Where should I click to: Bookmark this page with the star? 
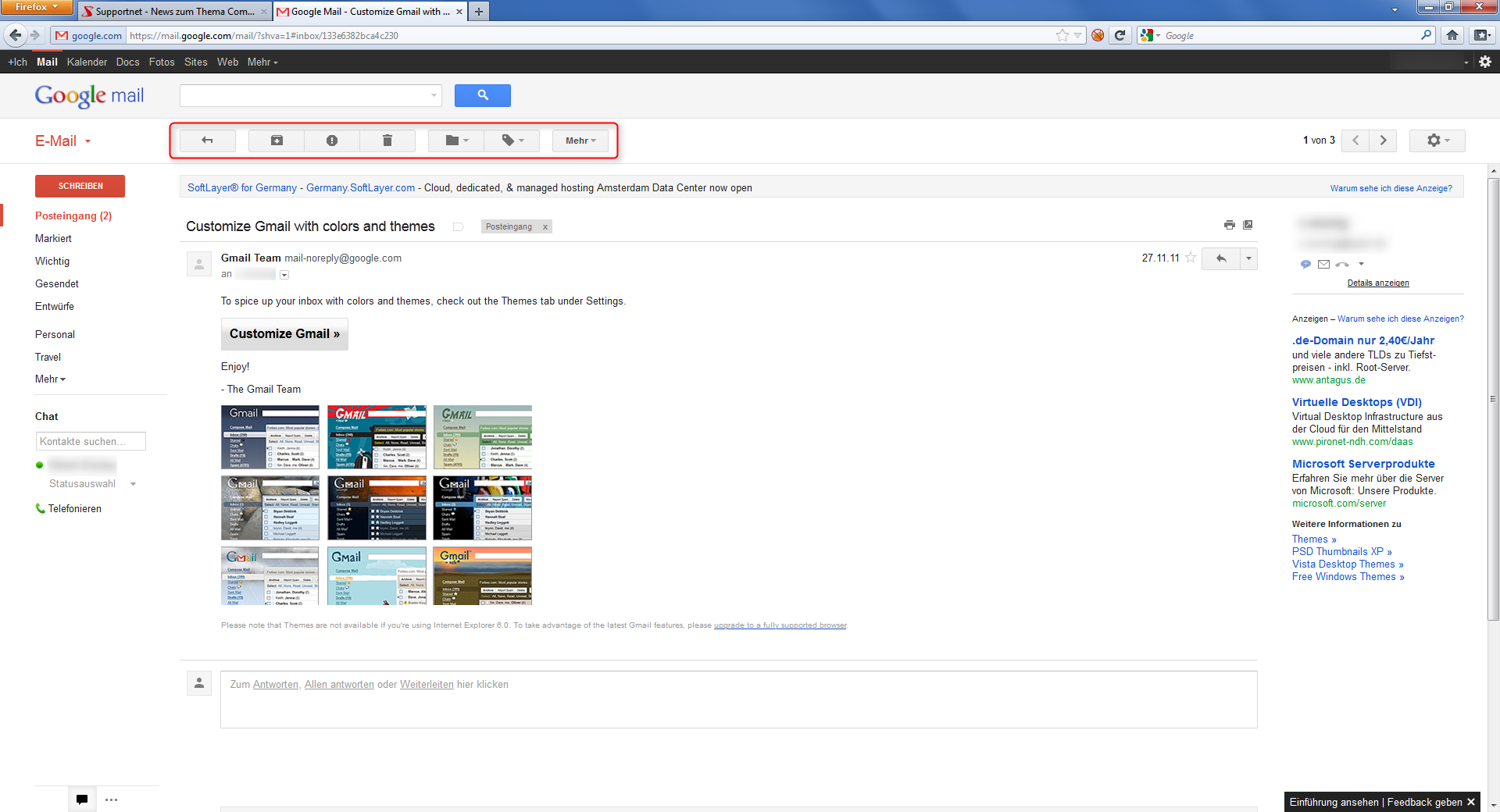click(x=1062, y=35)
